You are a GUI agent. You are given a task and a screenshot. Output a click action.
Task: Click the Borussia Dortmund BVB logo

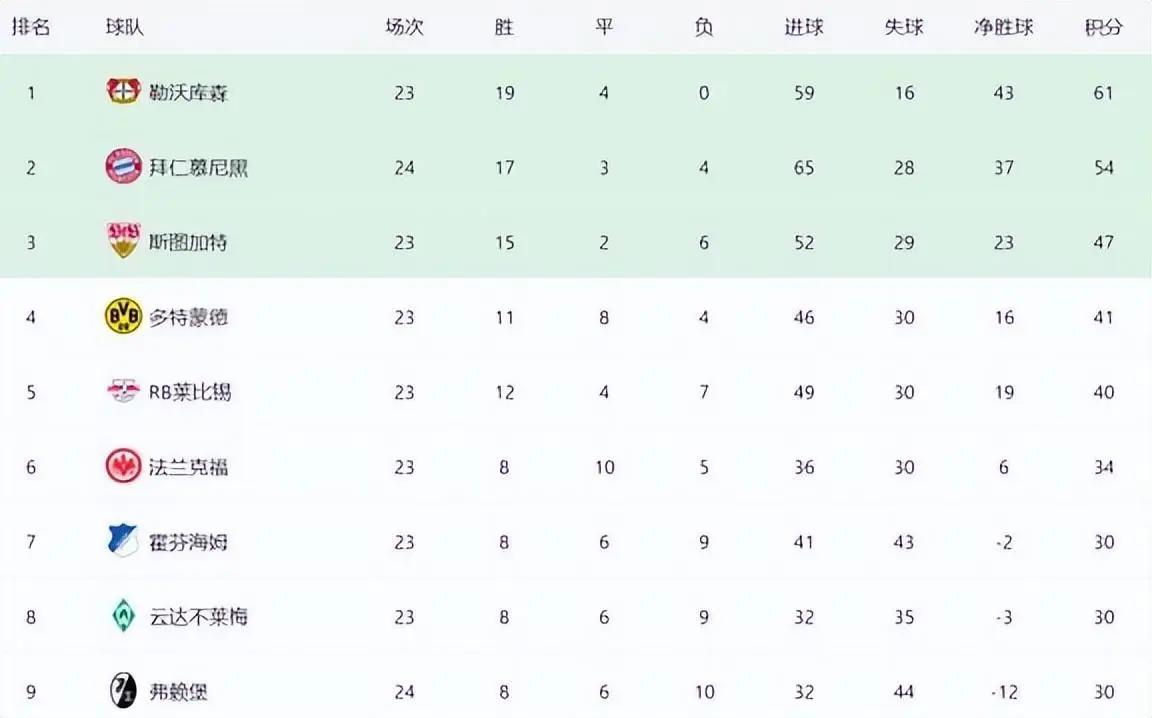click(123, 317)
